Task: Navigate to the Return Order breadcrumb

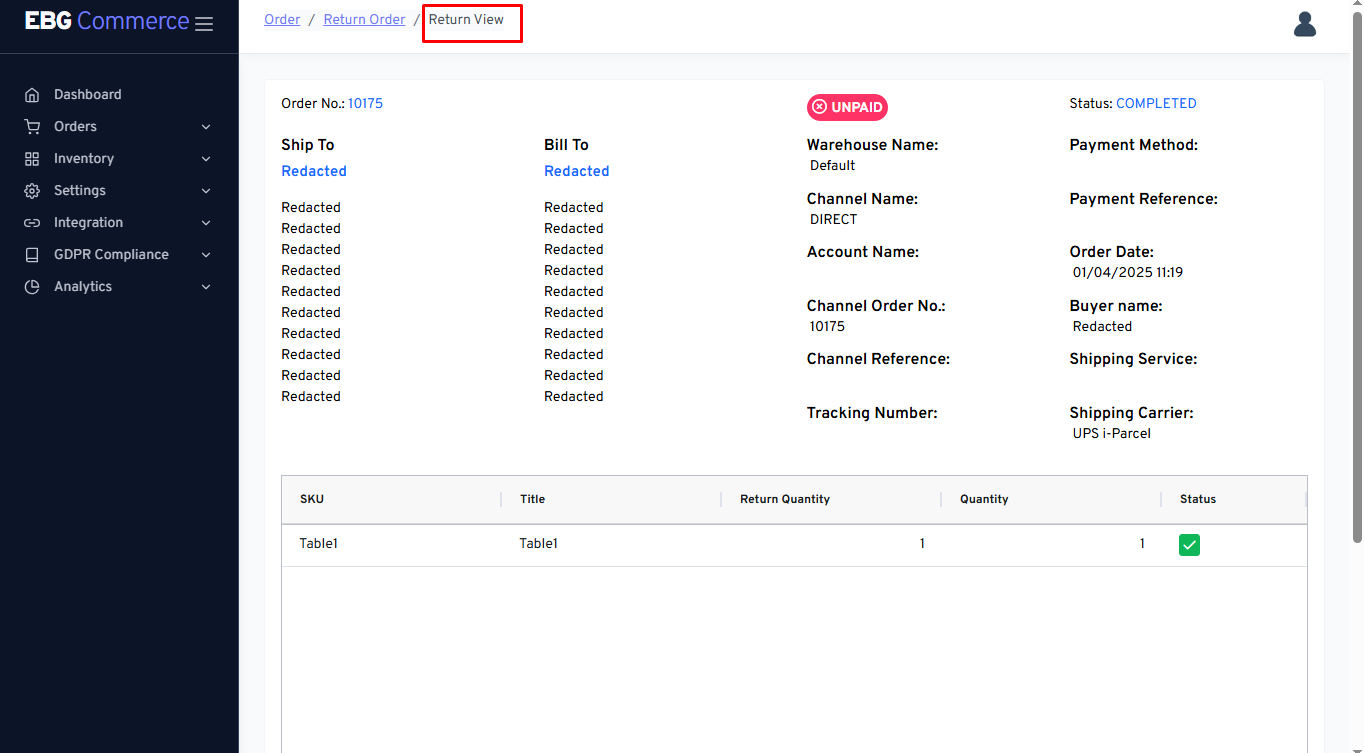Action: pyautogui.click(x=364, y=20)
